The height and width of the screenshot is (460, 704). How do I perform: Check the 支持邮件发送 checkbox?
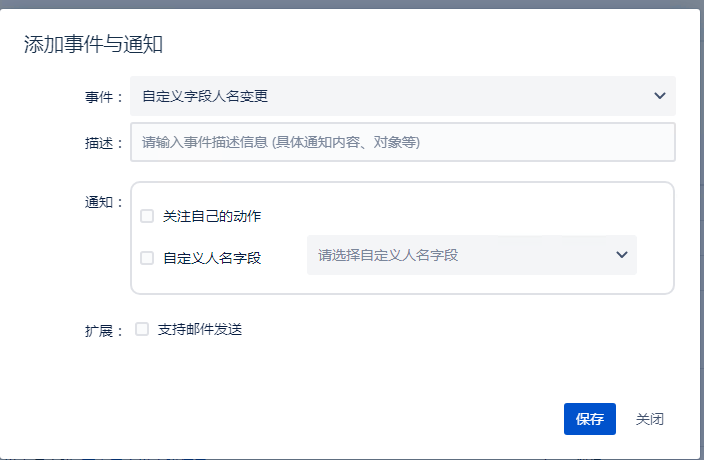[142, 329]
